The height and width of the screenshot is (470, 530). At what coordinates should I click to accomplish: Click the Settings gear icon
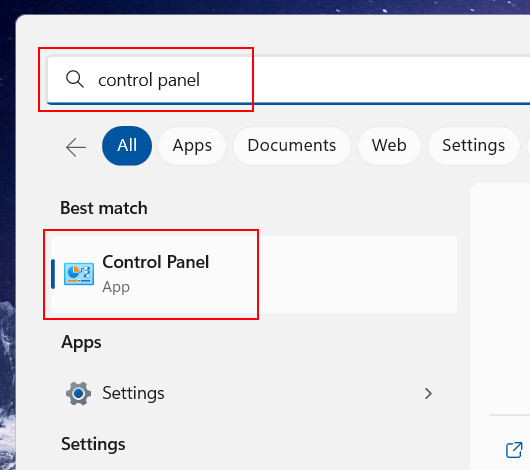click(78, 393)
